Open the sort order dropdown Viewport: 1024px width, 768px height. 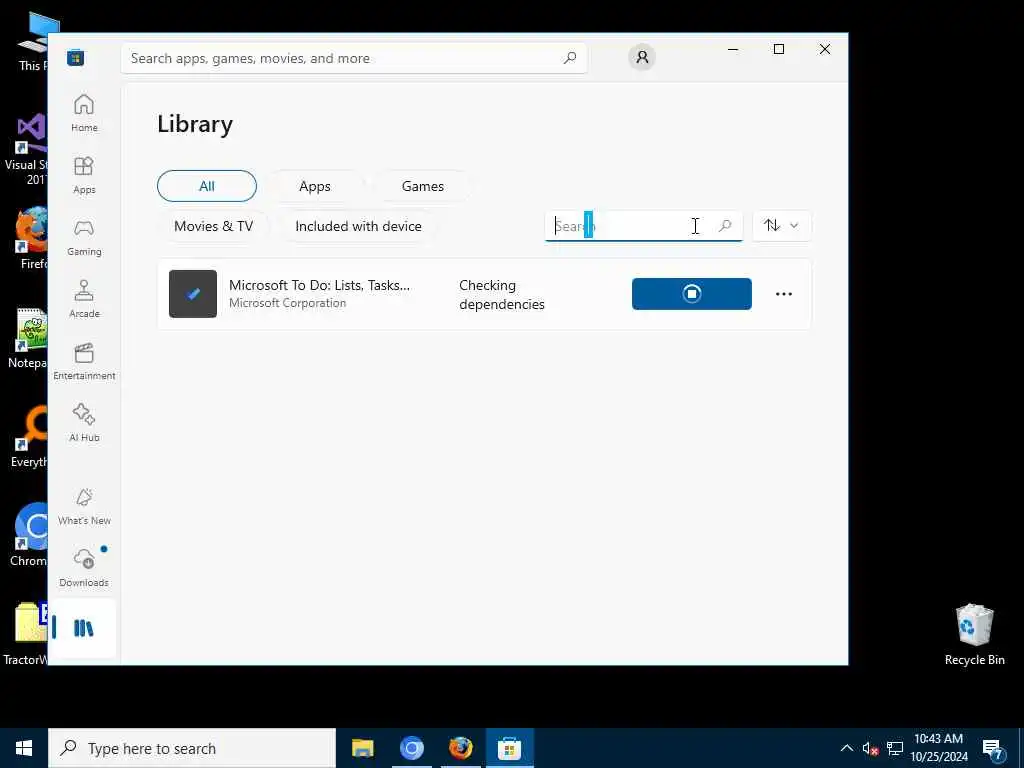click(782, 226)
